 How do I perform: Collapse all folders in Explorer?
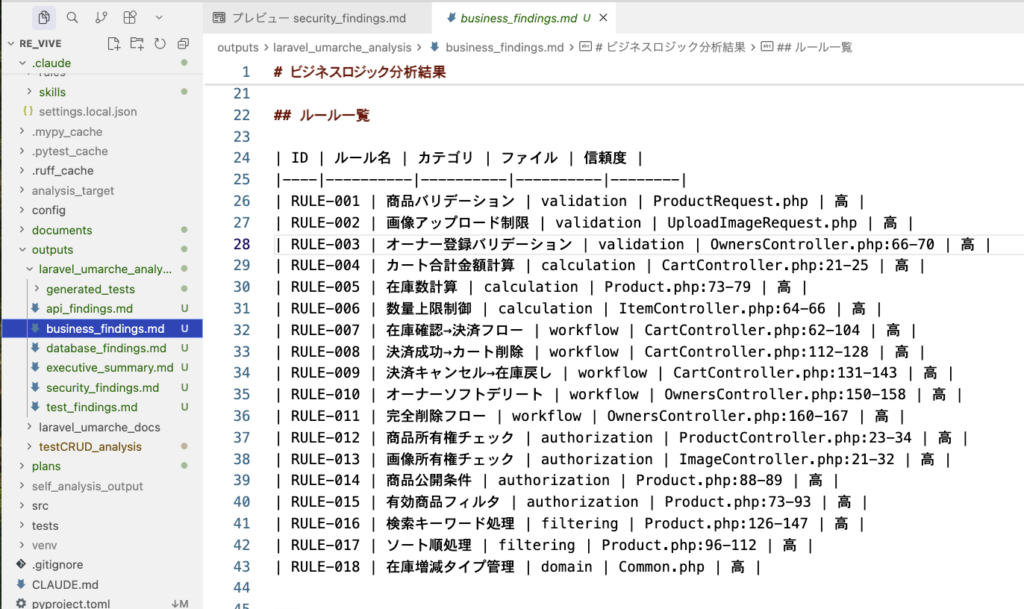point(183,44)
